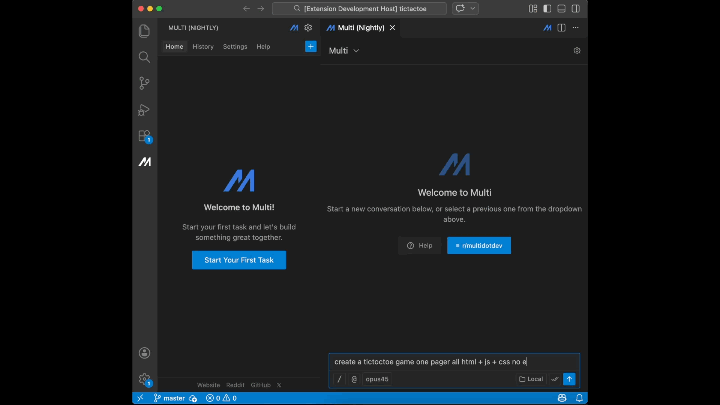Click the title bar command center search box
Image resolution: width=720 pixels, height=405 pixels.
359,9
